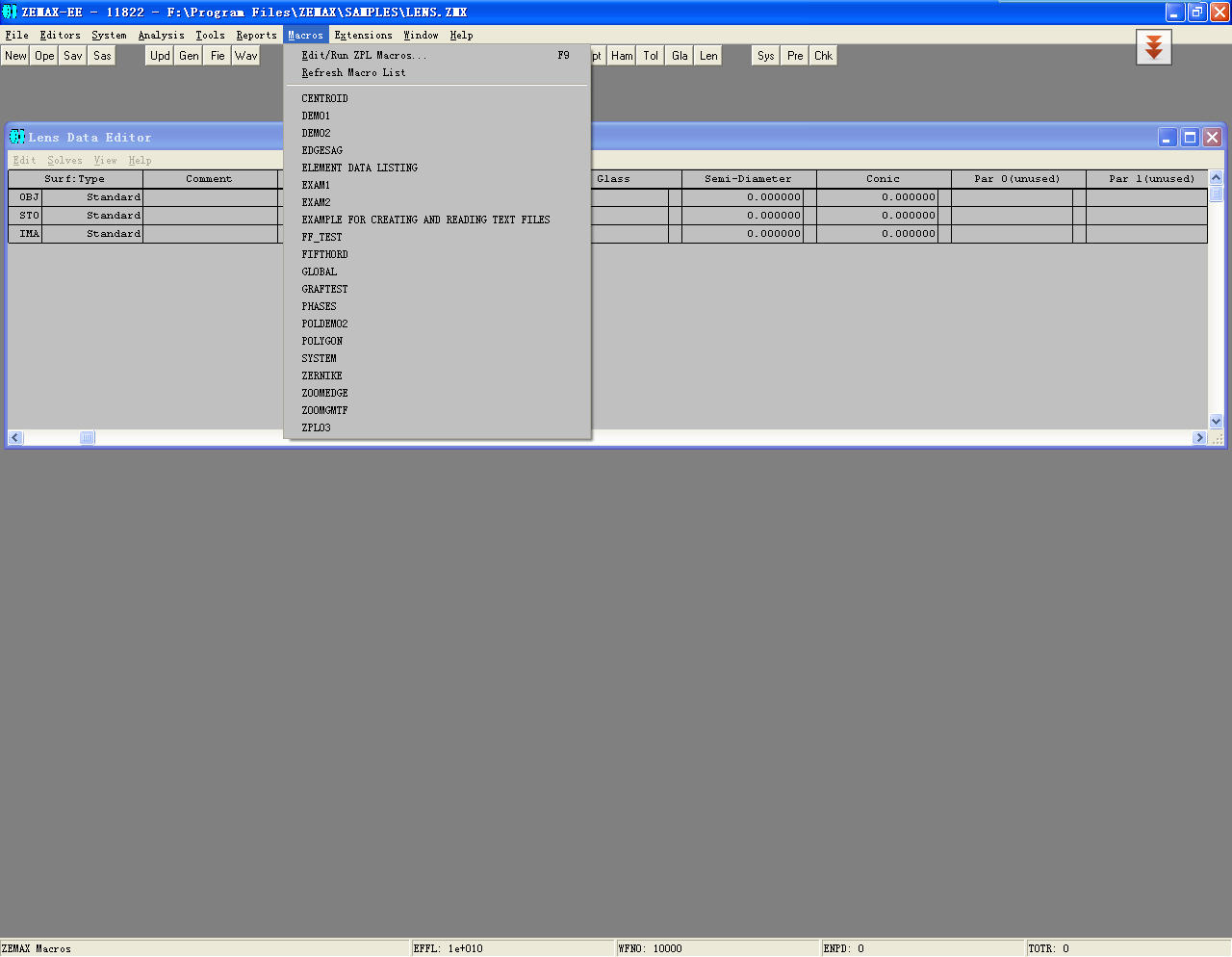
Task: Click the Gla (Glass) toolbar button
Action: click(x=680, y=56)
